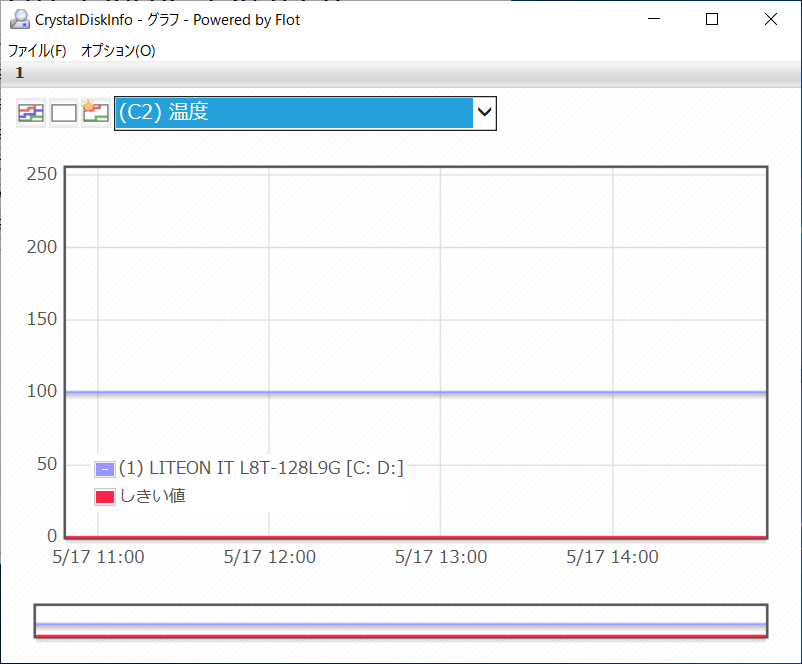The image size is (802, 664).
Task: Click the 5/17 11:00 axis label
Action: (98, 557)
